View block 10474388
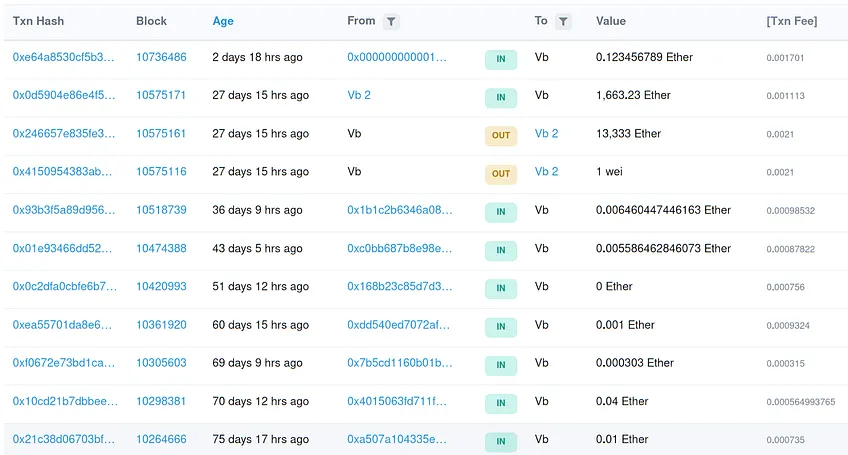Viewport: 848px width, 455px height. (x=161, y=248)
